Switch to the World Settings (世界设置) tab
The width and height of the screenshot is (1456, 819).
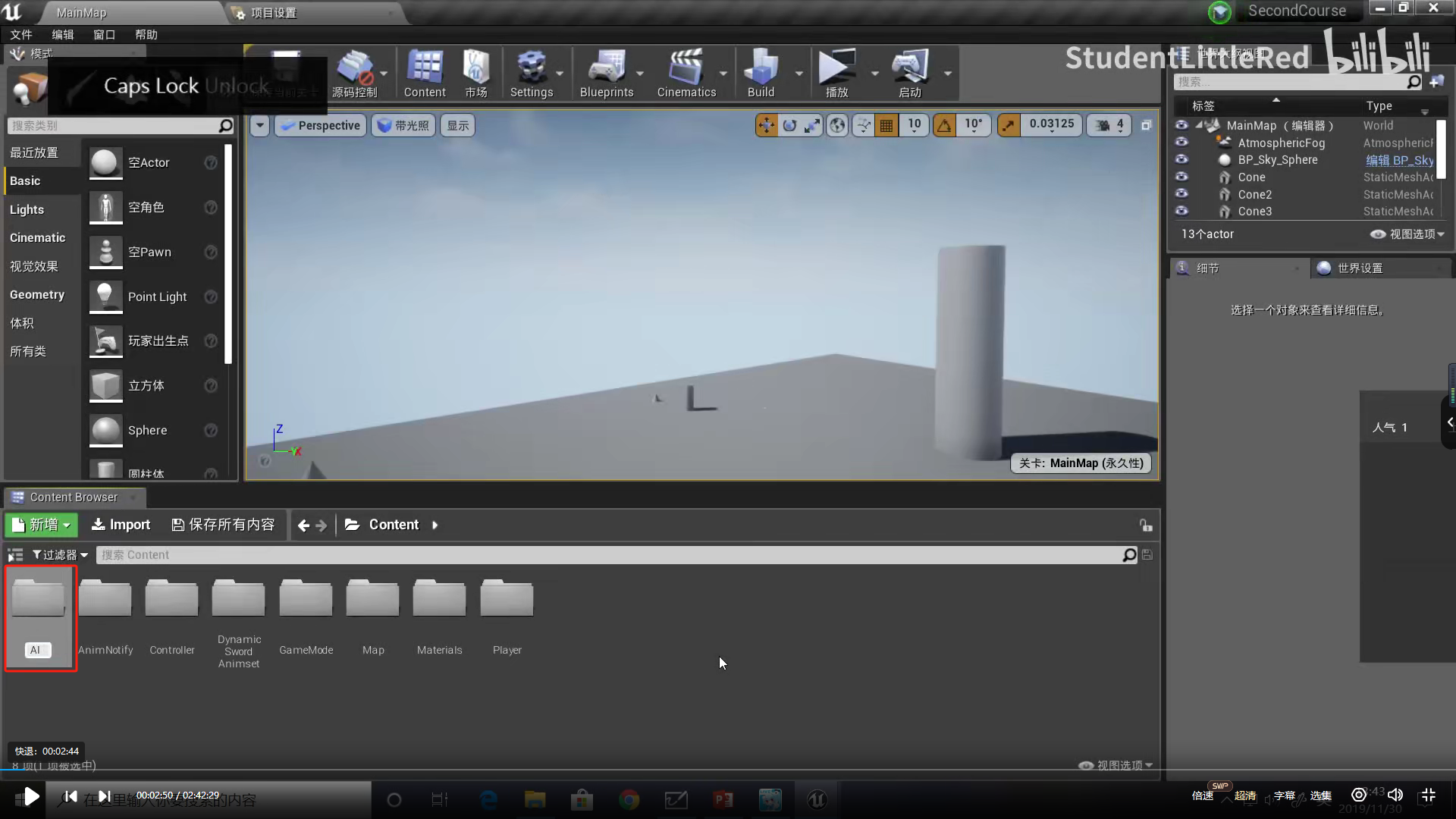pos(1359,268)
